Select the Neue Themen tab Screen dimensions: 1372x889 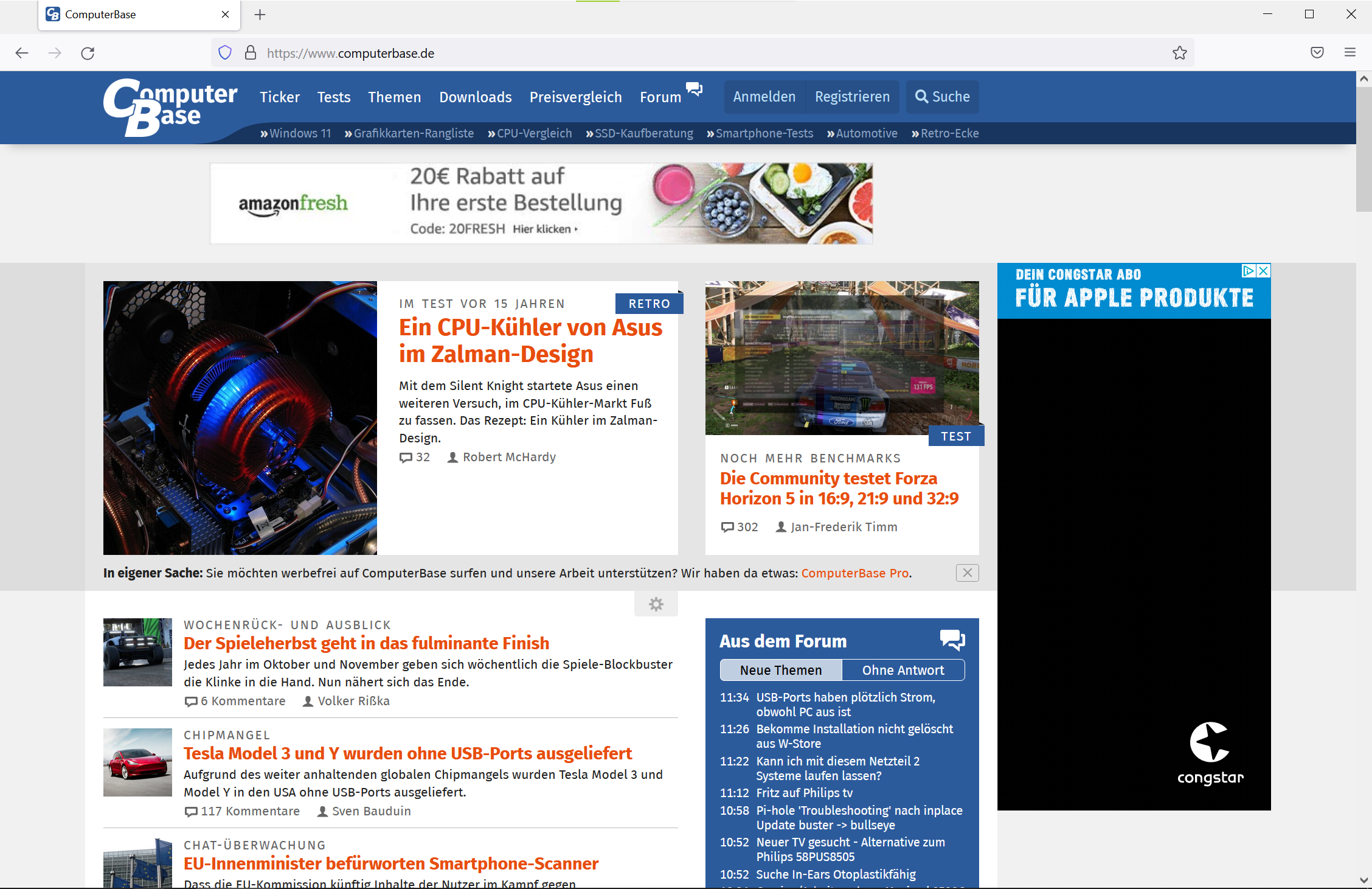(x=780, y=670)
